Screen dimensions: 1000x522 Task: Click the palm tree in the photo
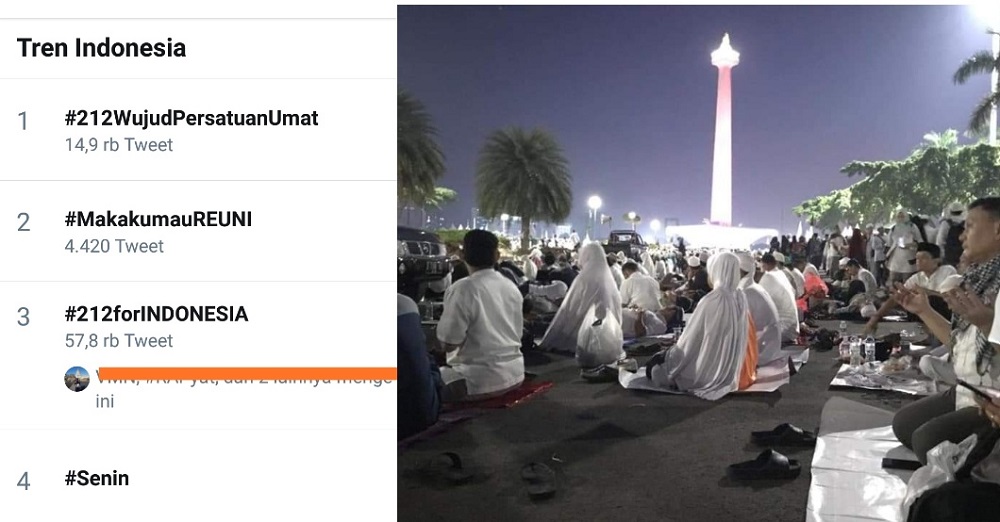(x=524, y=182)
